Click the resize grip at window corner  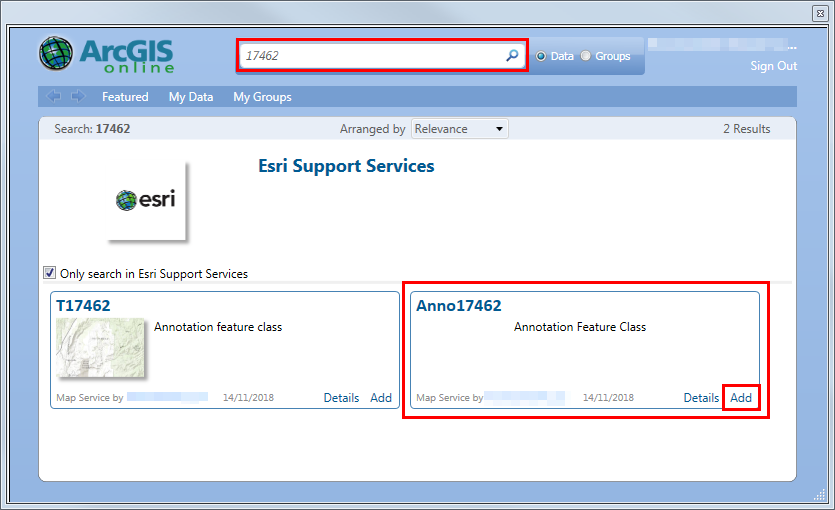point(819,495)
